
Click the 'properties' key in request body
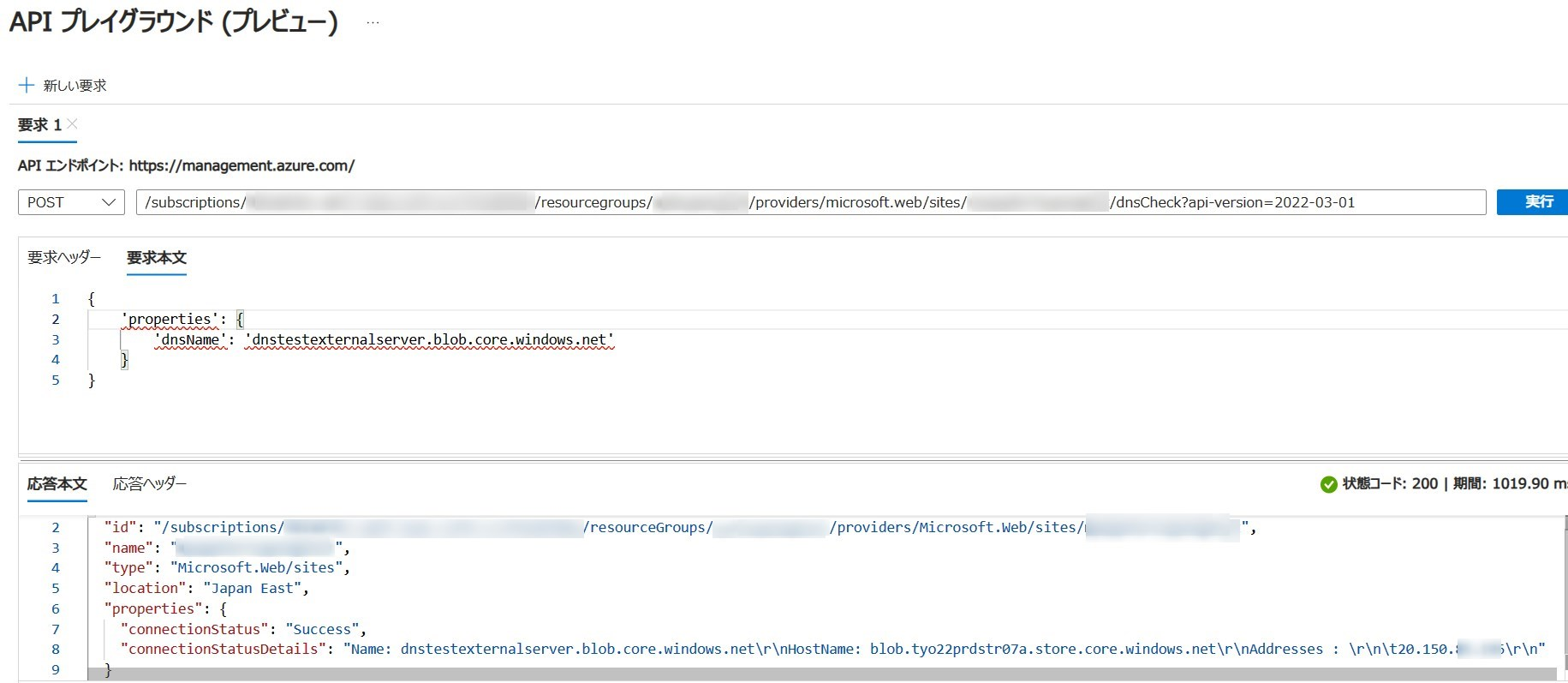[170, 320]
